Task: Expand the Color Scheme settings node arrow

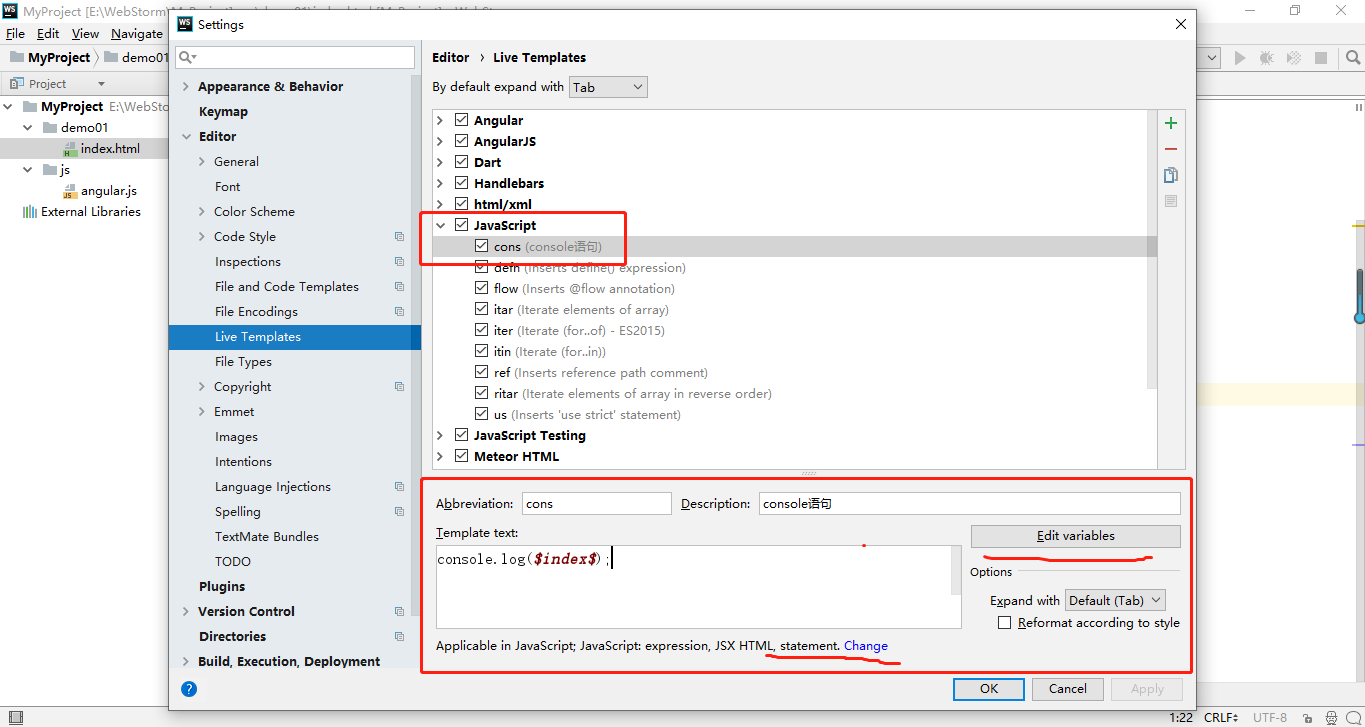Action: tap(202, 212)
